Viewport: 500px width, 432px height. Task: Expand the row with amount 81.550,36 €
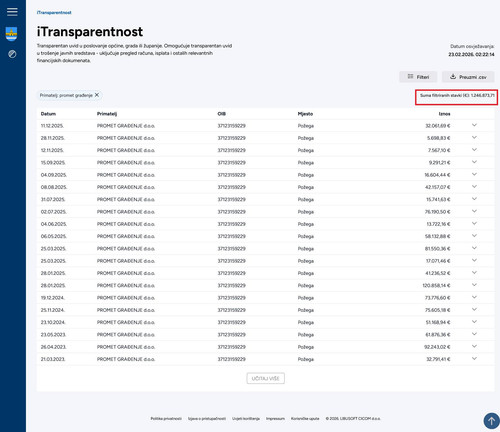[474, 248]
